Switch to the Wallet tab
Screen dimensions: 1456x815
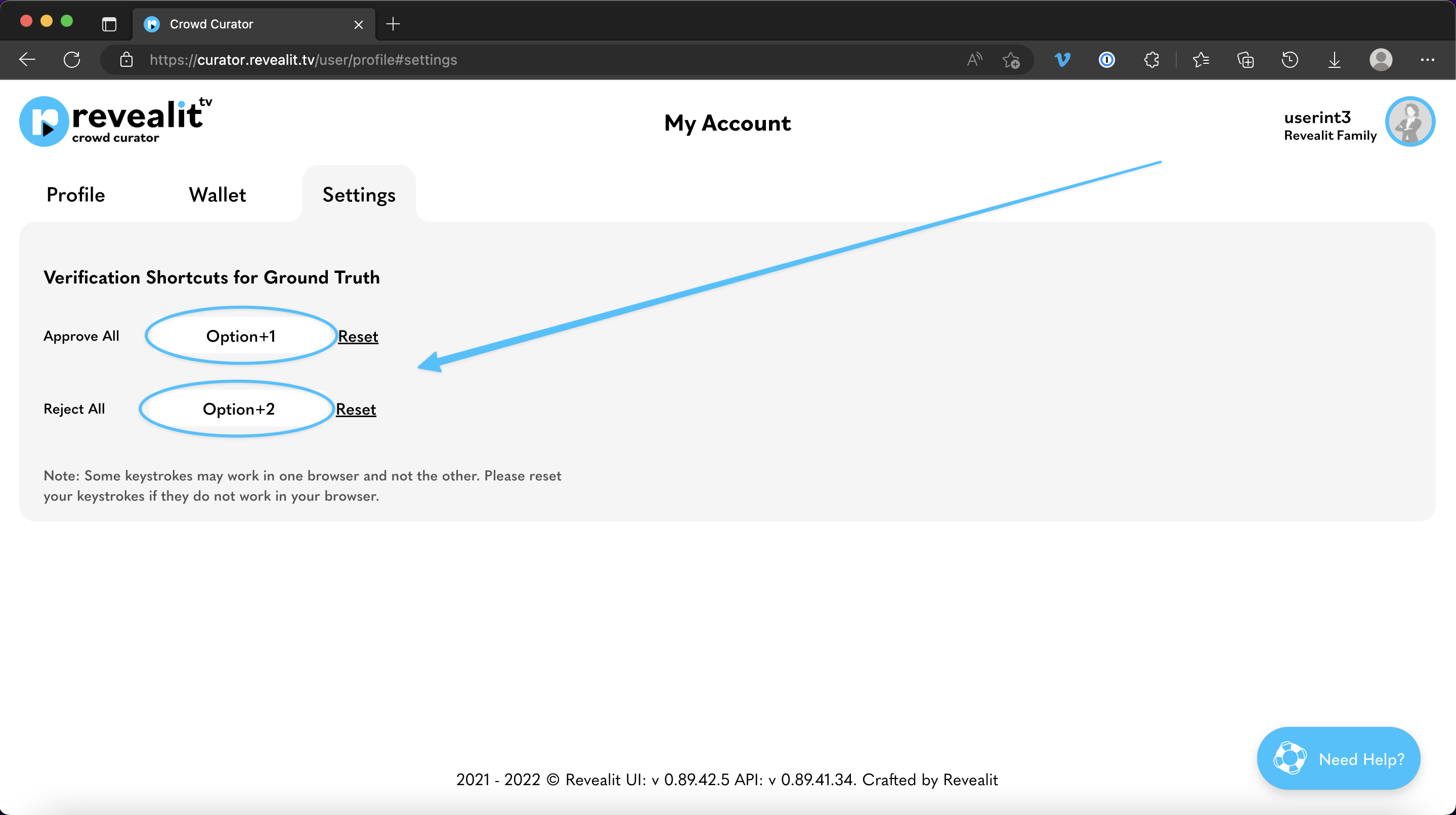[217, 194]
